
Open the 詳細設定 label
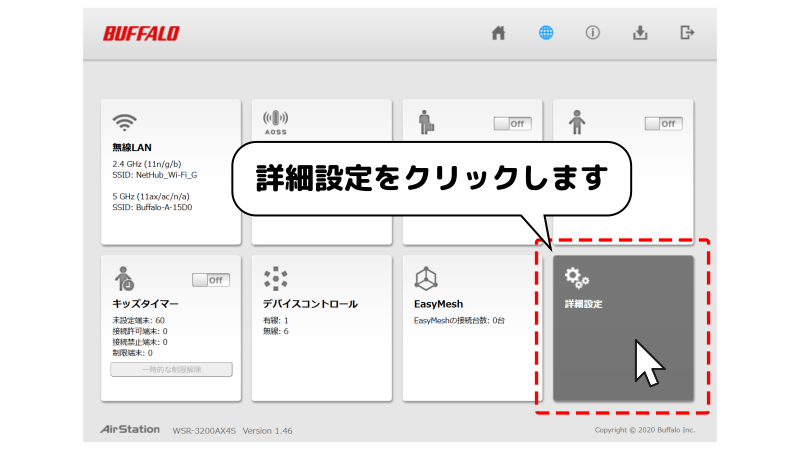click(584, 304)
